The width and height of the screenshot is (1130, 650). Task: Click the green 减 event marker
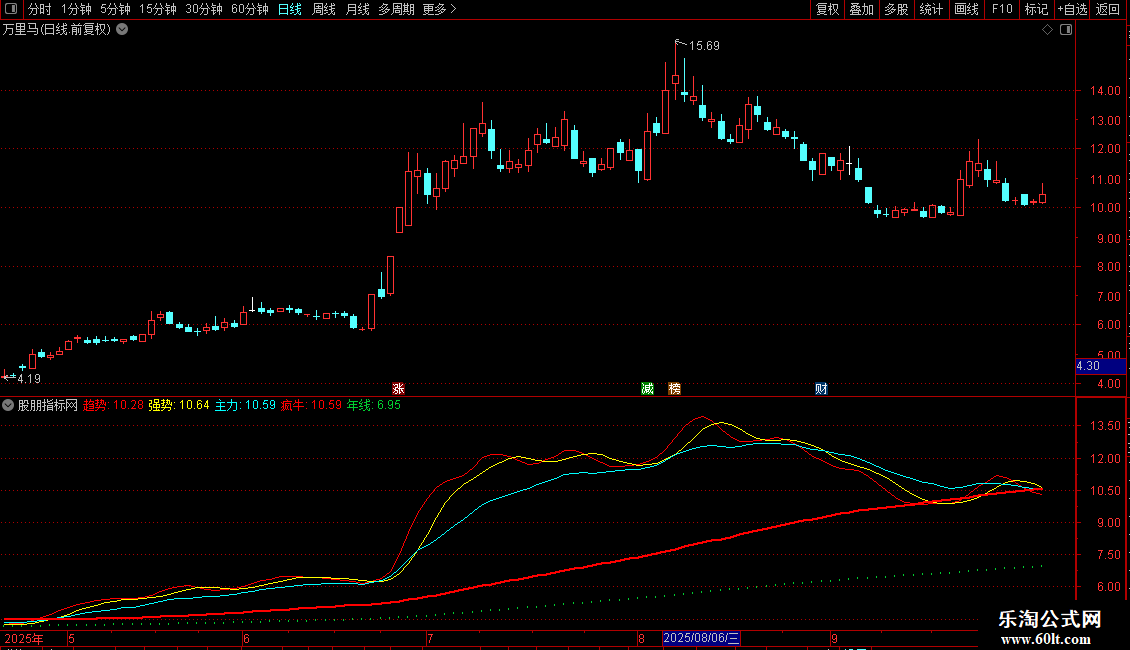pyautogui.click(x=647, y=389)
